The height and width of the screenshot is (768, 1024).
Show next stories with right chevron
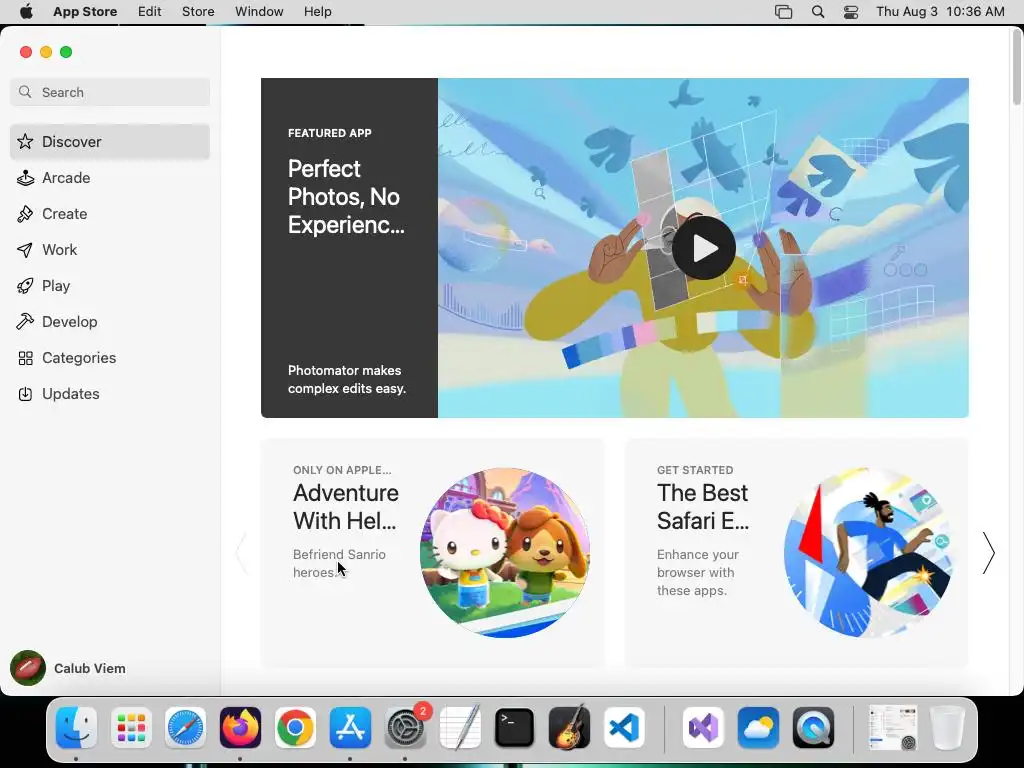coord(989,552)
